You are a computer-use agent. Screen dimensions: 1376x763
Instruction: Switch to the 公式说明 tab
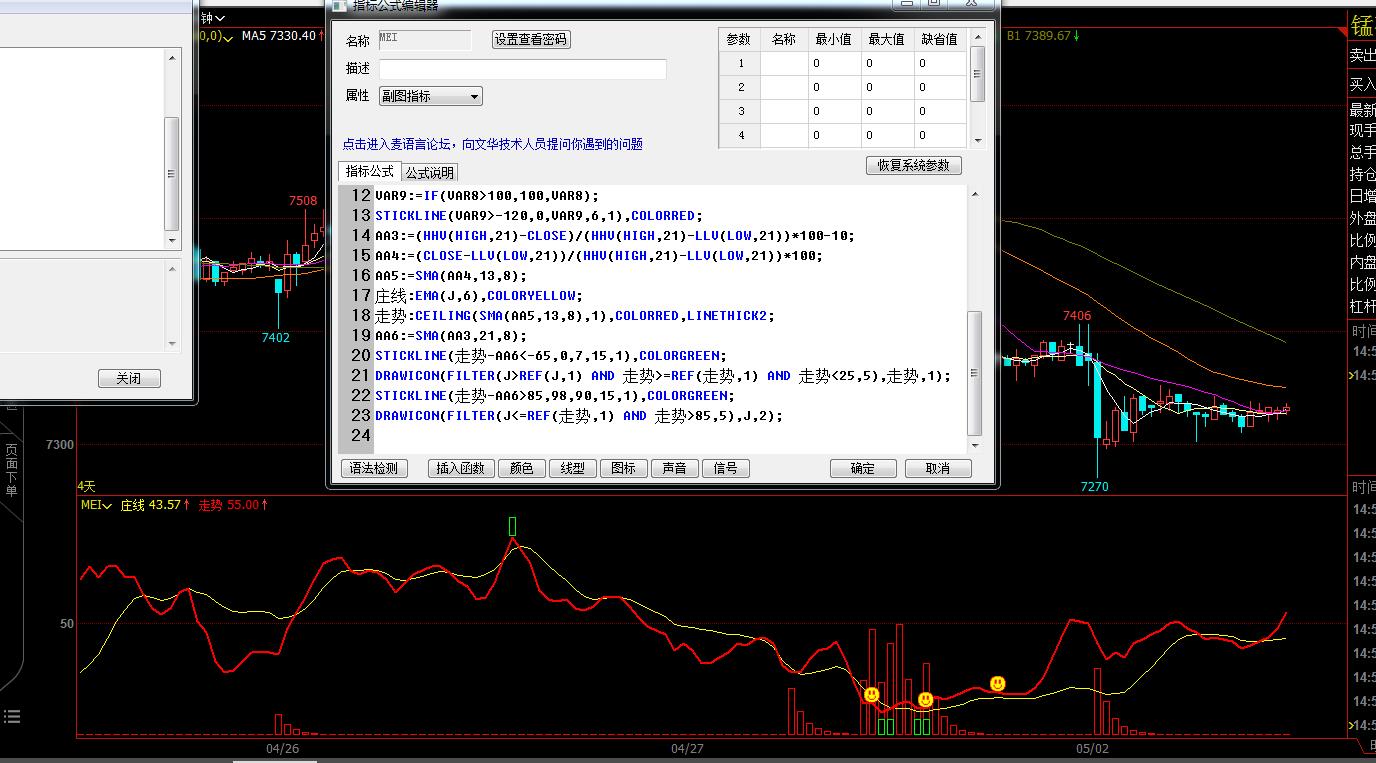pos(429,172)
